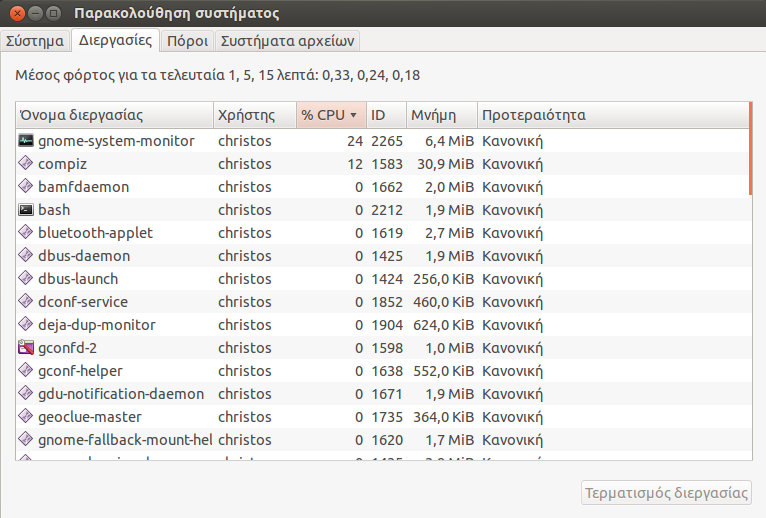Click the geoclue-master process icon
Viewport: 766px width, 518px height.
pos(26,416)
